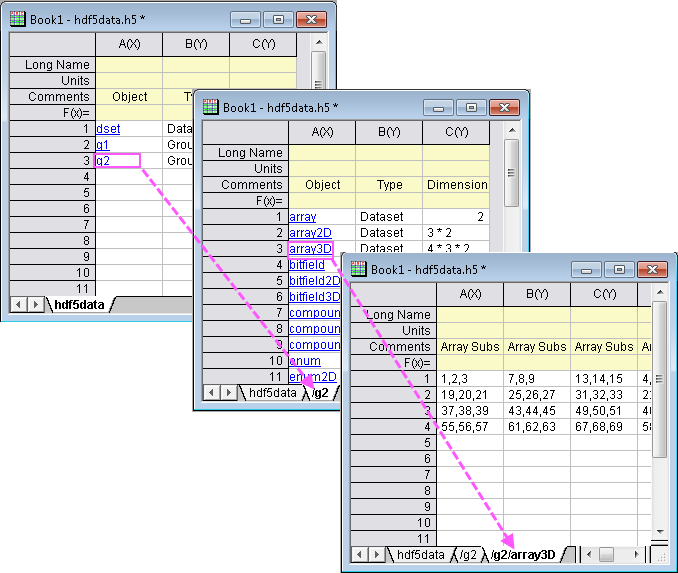The height and width of the screenshot is (573, 678).
Task: Click the previous sheet arrow in the rear window
Action: pyautogui.click(x=18, y=304)
